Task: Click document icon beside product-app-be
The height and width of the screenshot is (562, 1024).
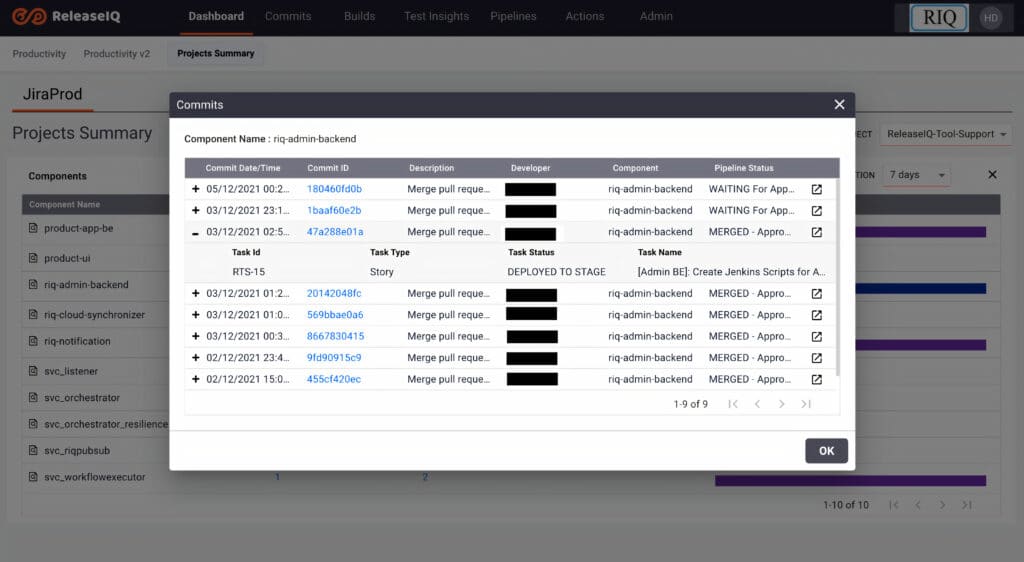Action: tap(33, 228)
